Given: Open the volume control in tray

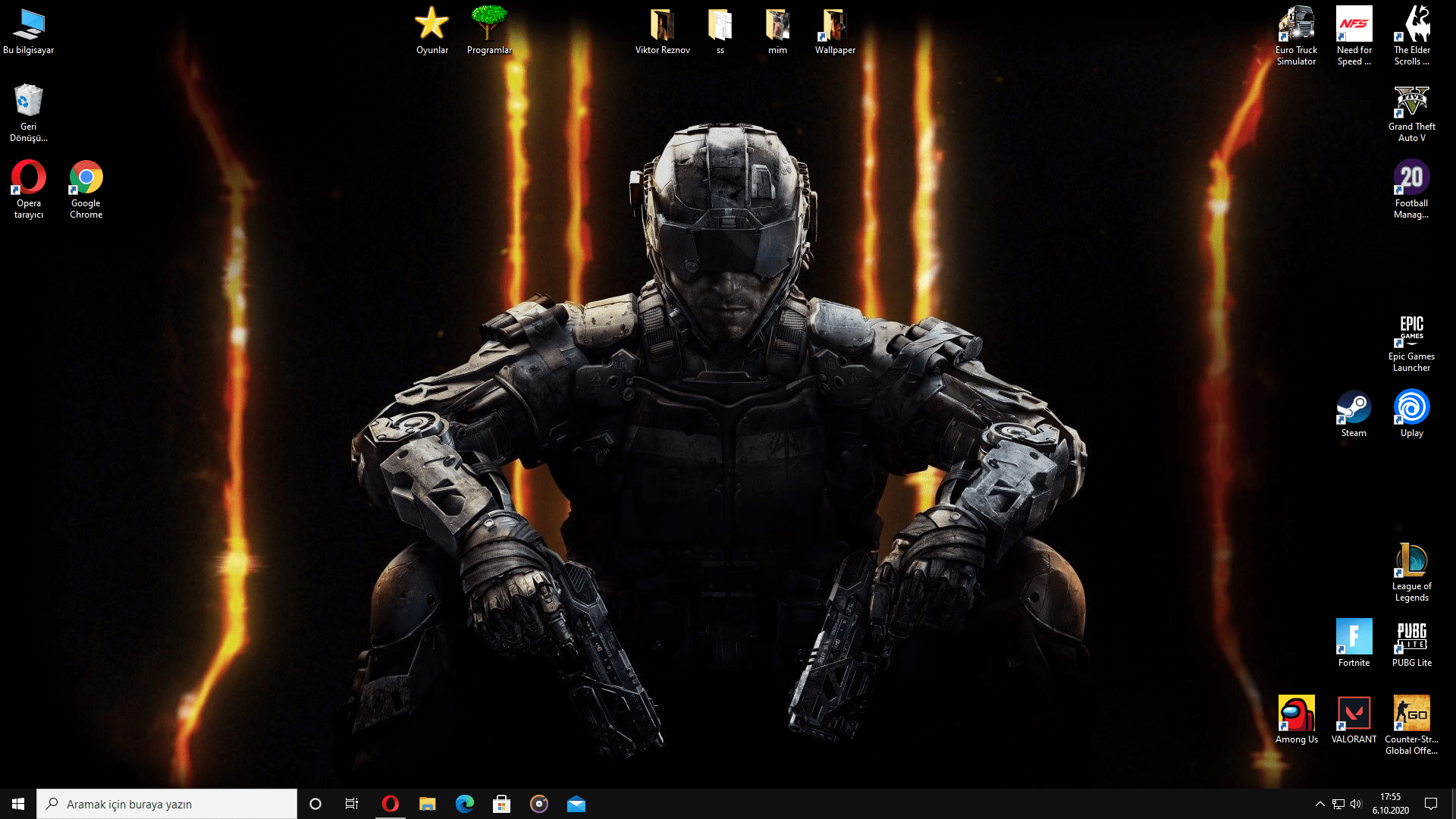Looking at the screenshot, I should [x=1356, y=804].
